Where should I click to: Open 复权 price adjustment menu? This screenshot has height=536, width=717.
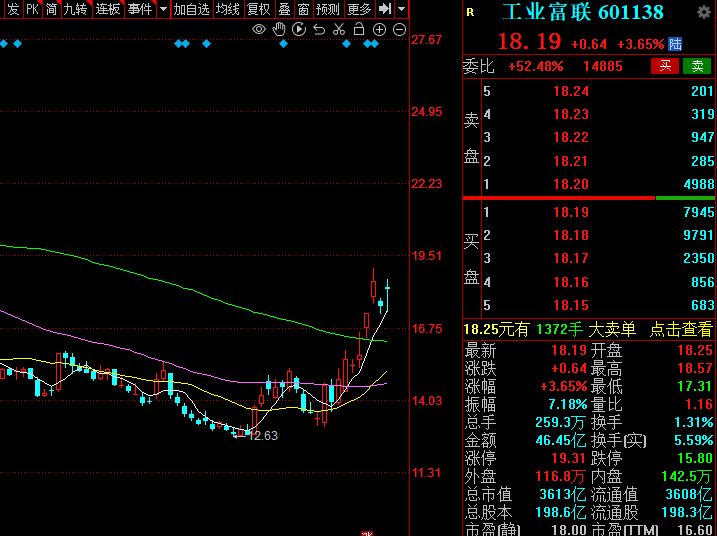(258, 9)
